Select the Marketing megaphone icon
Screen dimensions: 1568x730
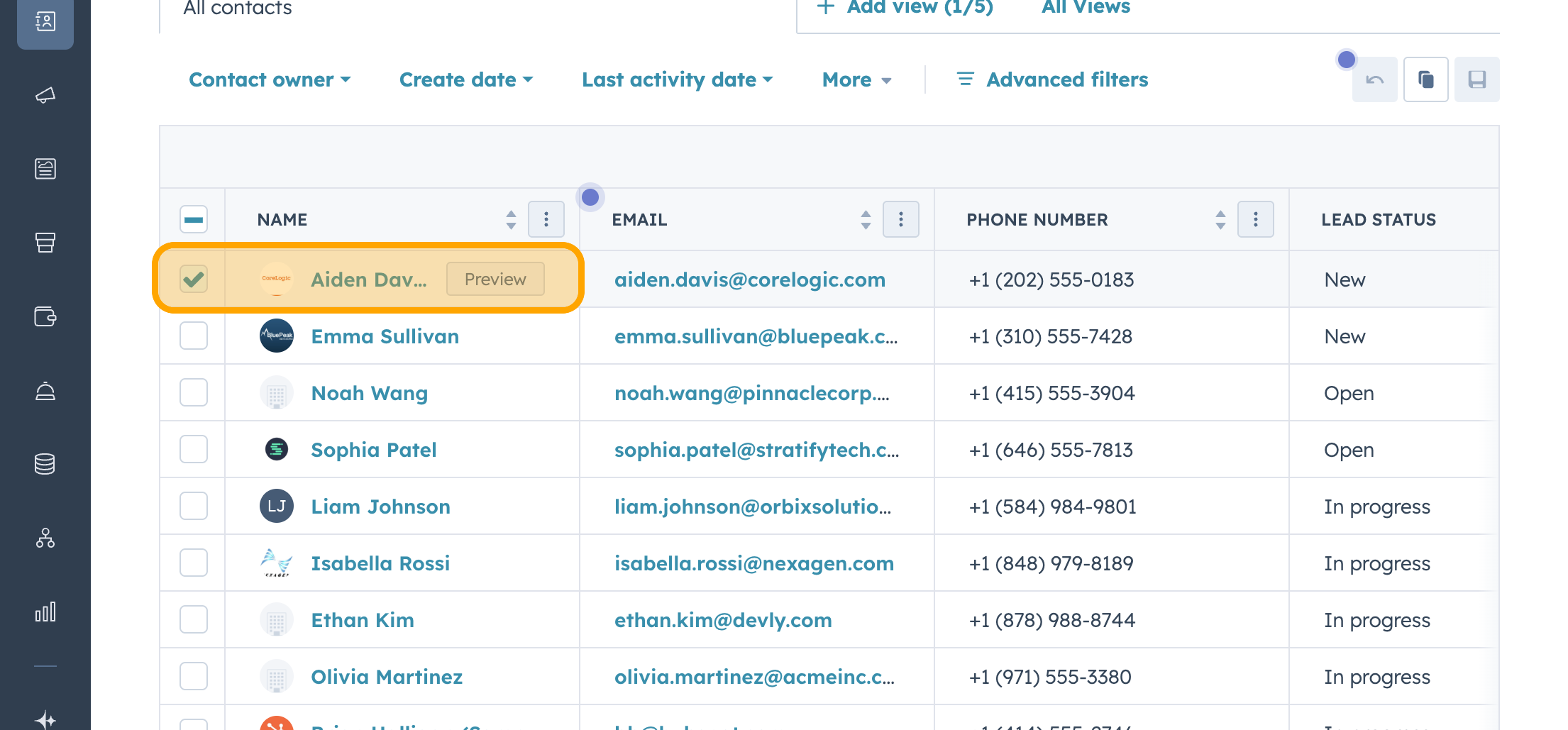45,96
